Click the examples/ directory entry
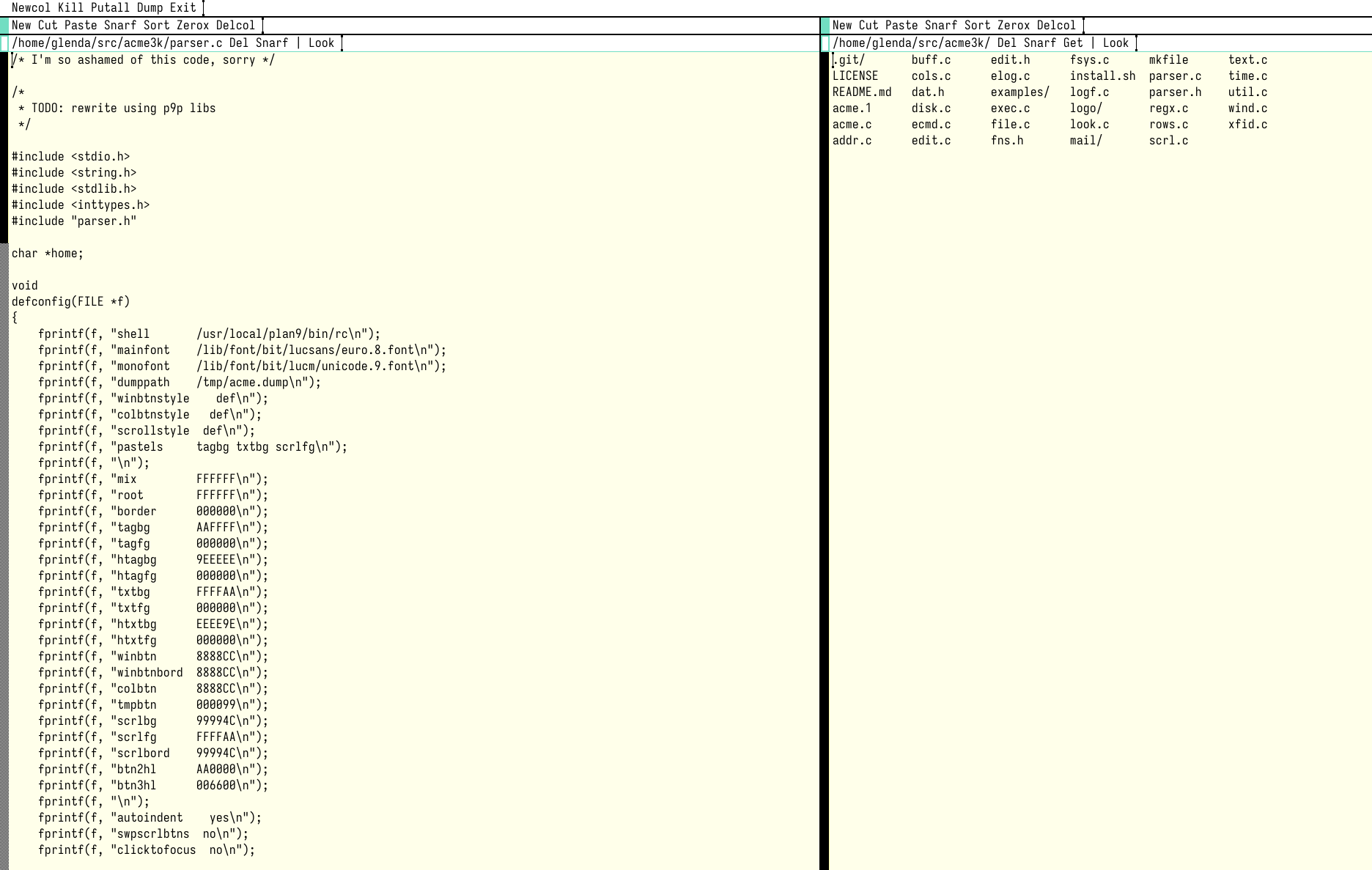This screenshot has height=870, width=1372. 1020,92
